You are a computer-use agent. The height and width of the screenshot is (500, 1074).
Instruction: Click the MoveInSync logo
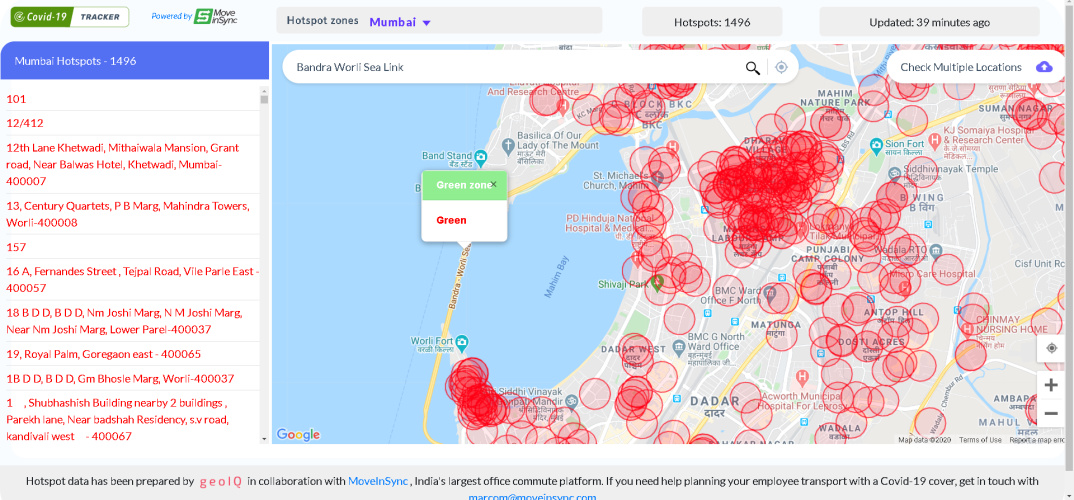click(x=216, y=17)
